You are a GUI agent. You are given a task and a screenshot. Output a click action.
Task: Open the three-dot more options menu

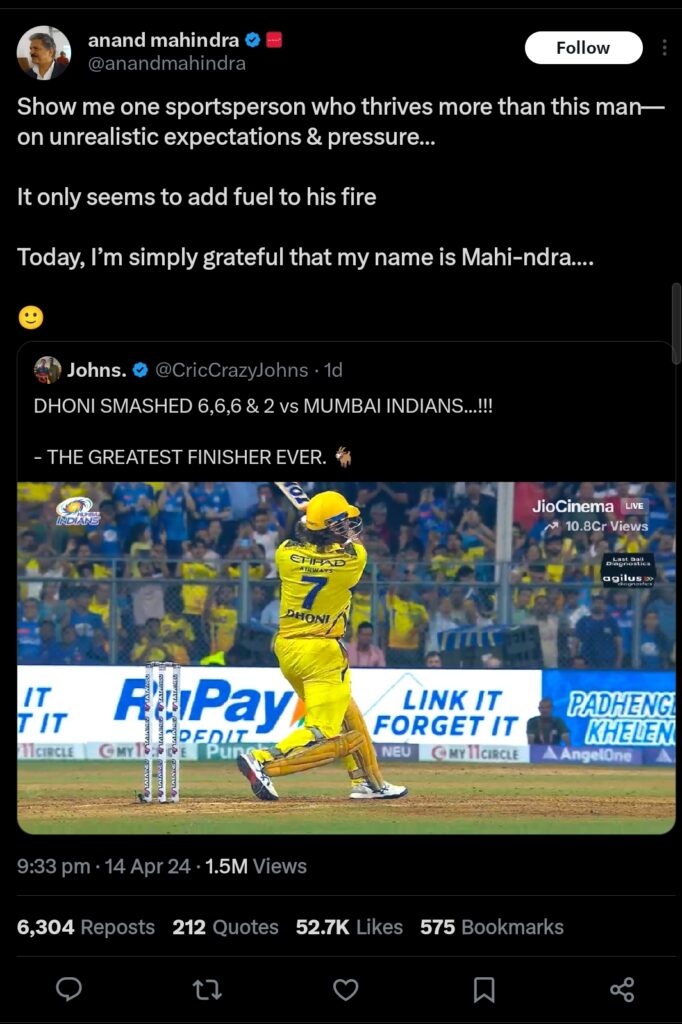coord(664,48)
